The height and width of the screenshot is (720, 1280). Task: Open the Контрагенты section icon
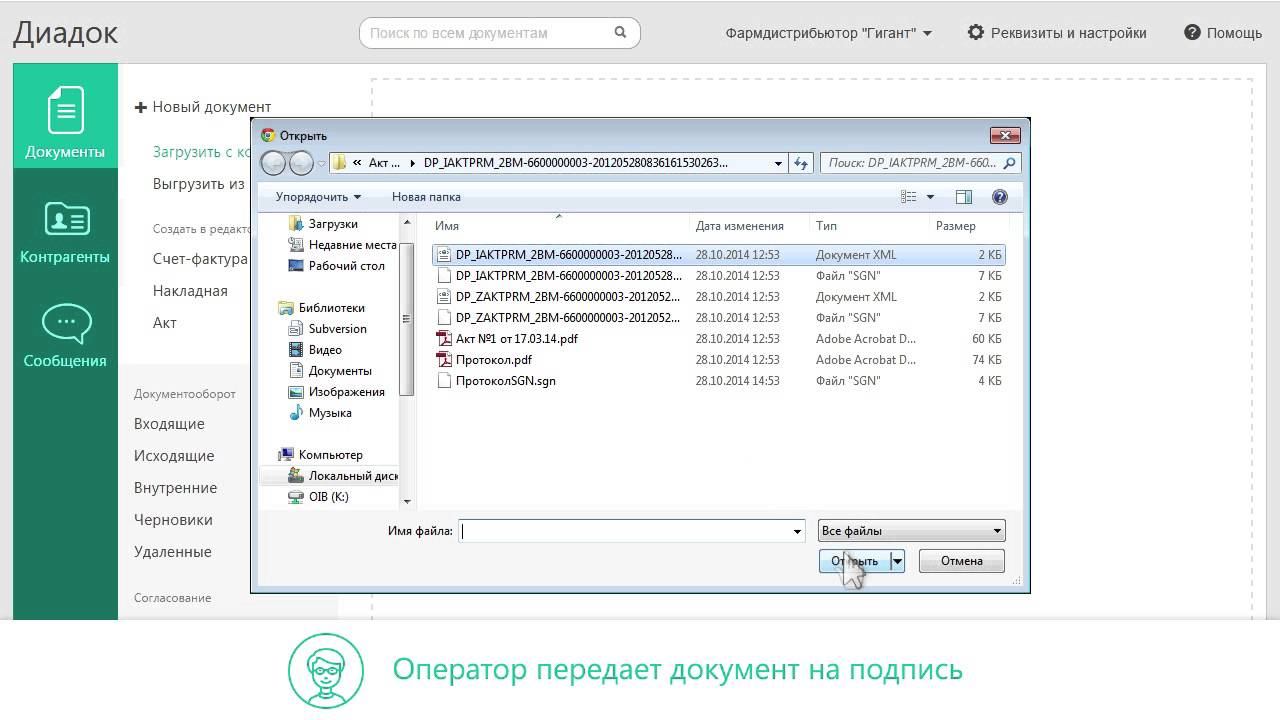(66, 220)
